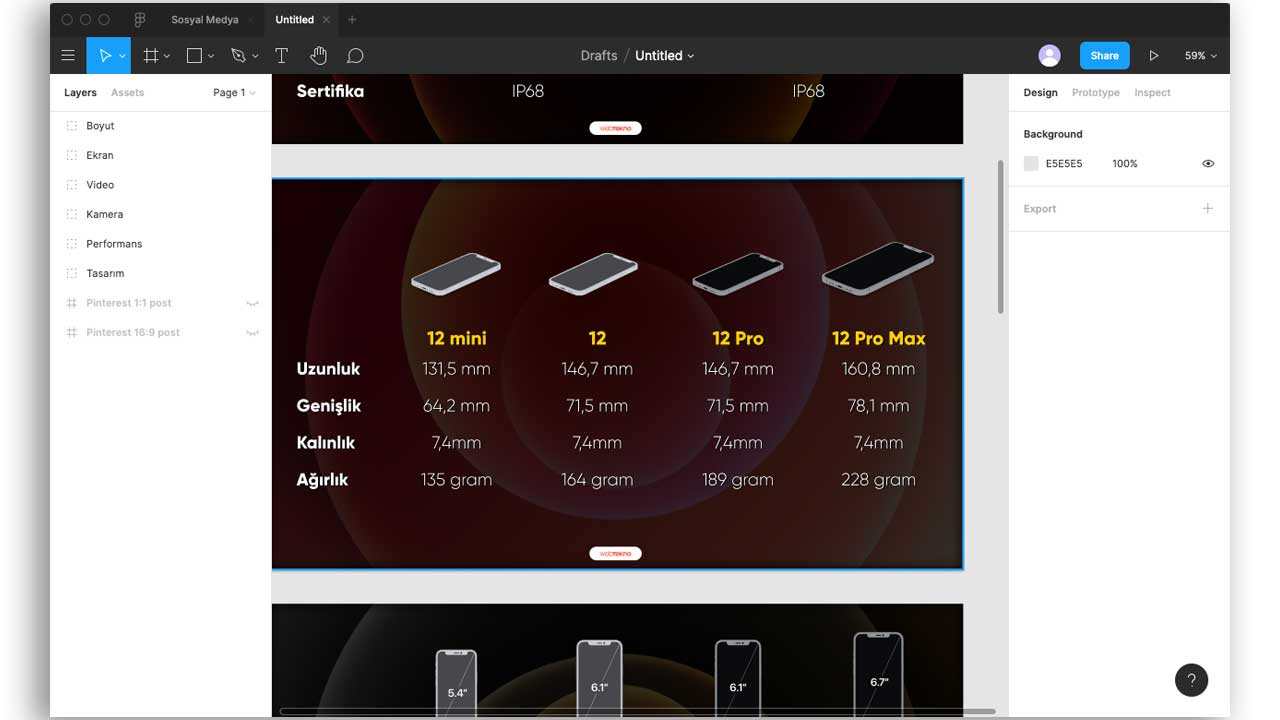
Task: Select the Hand tool
Action: 318,56
